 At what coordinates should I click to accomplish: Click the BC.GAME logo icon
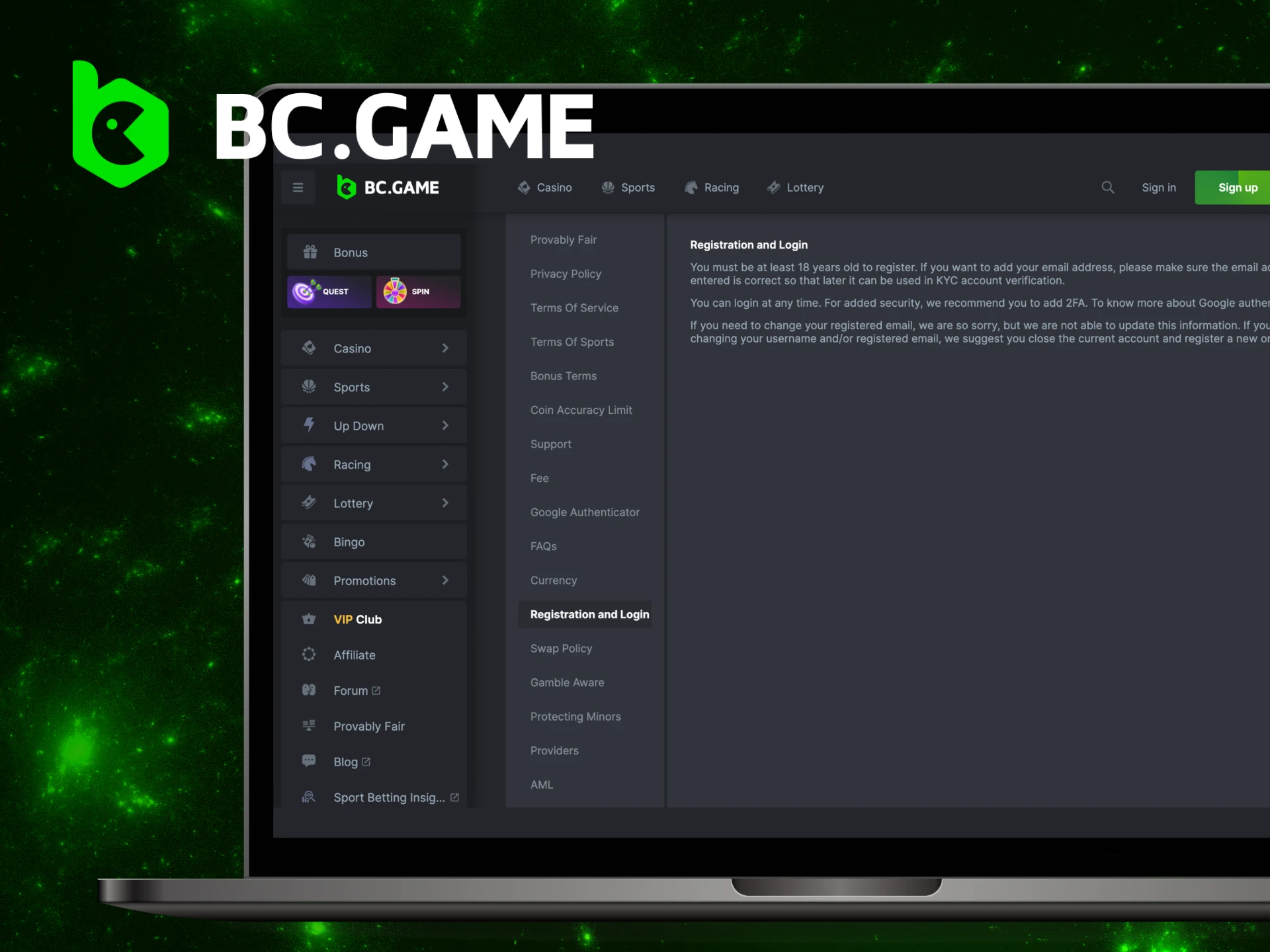click(346, 188)
